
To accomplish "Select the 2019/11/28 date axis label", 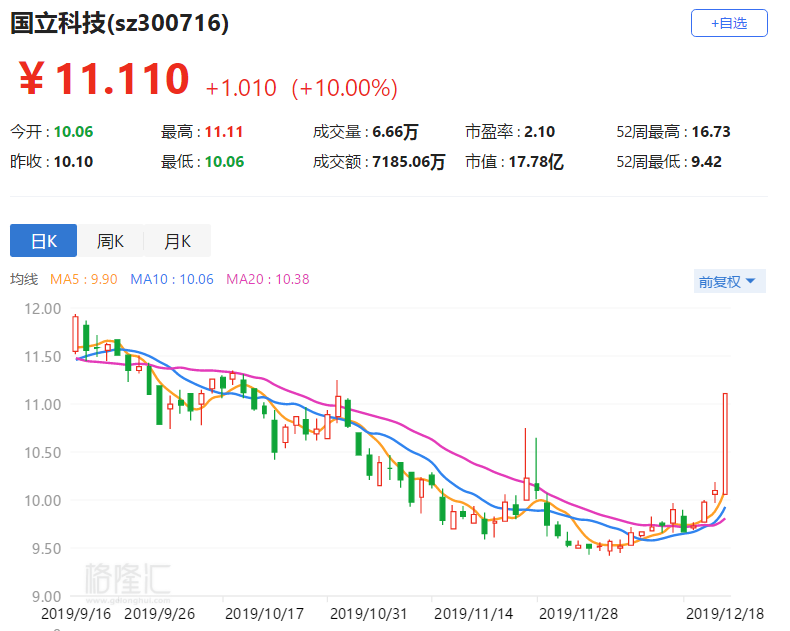I will (578, 613).
